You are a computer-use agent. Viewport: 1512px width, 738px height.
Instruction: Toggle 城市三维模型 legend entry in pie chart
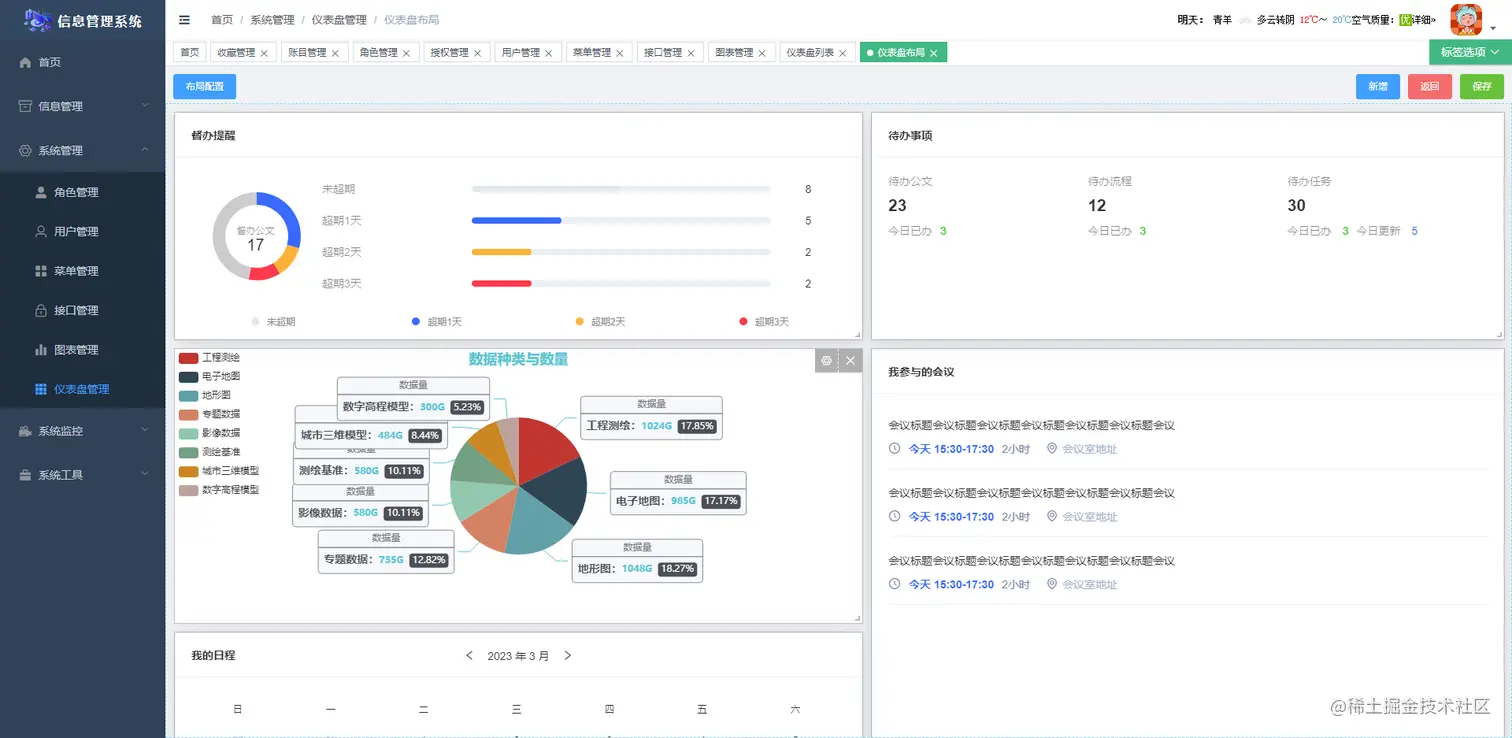[x=219, y=471]
